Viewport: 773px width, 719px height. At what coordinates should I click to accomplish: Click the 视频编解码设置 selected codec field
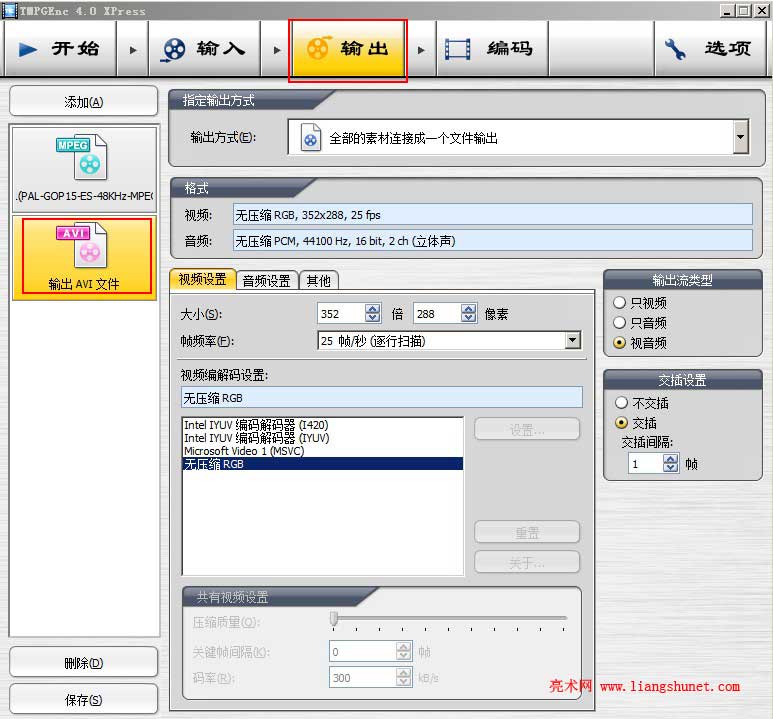(x=382, y=397)
